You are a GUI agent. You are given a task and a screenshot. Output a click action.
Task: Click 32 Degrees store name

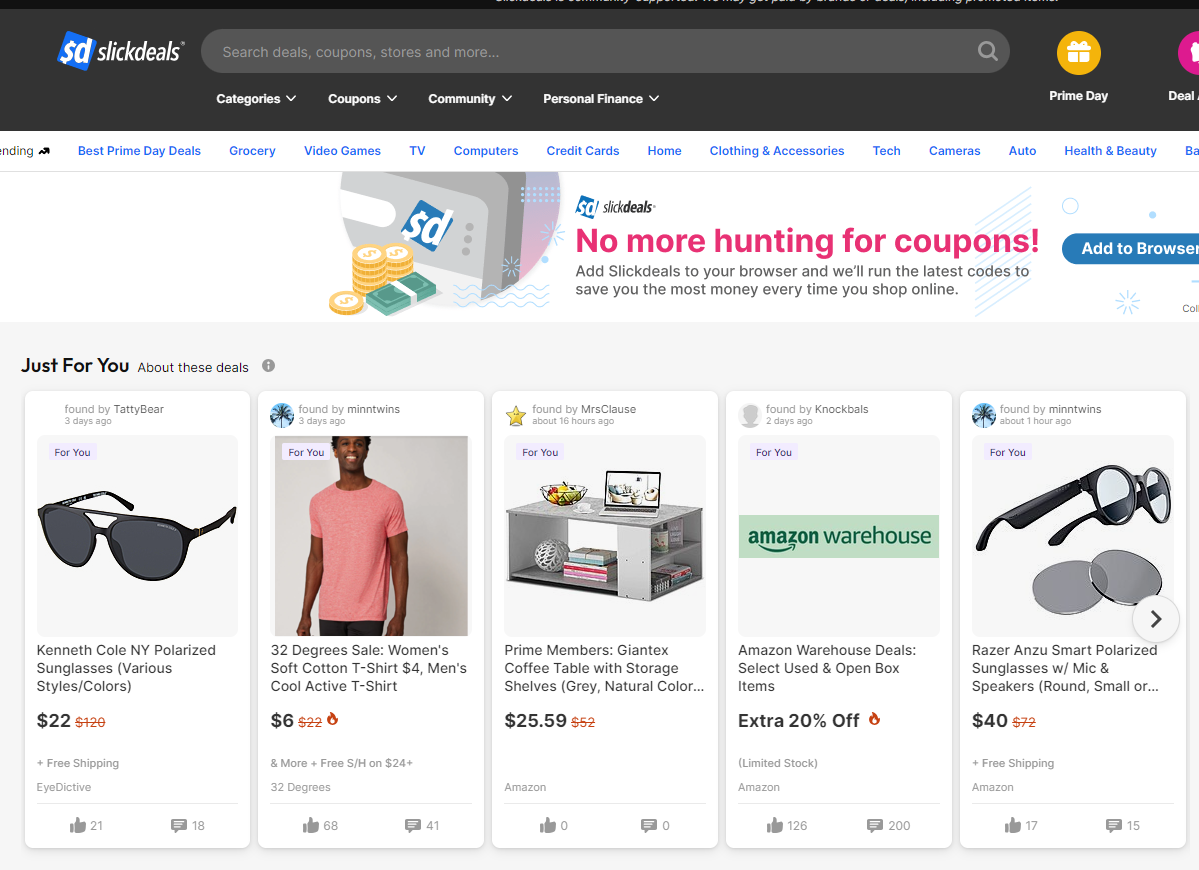[301, 787]
